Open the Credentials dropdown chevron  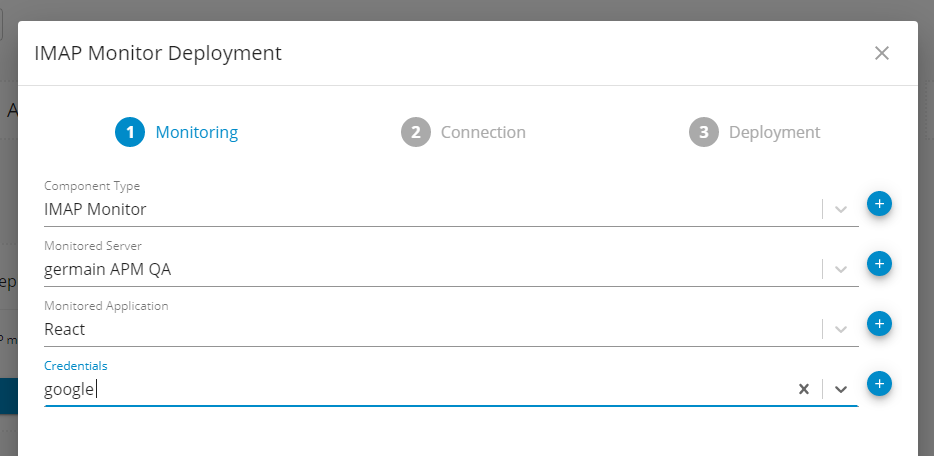[841, 389]
